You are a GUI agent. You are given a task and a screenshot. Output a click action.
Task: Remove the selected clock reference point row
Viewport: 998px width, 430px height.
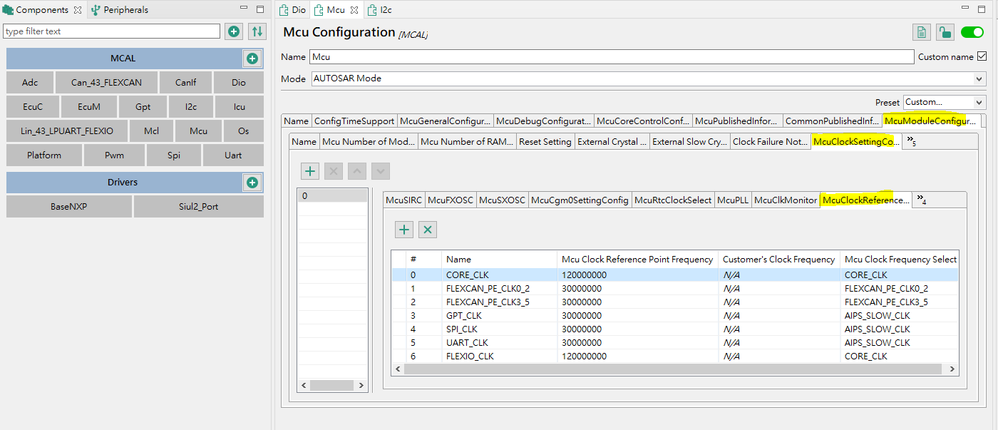click(427, 229)
